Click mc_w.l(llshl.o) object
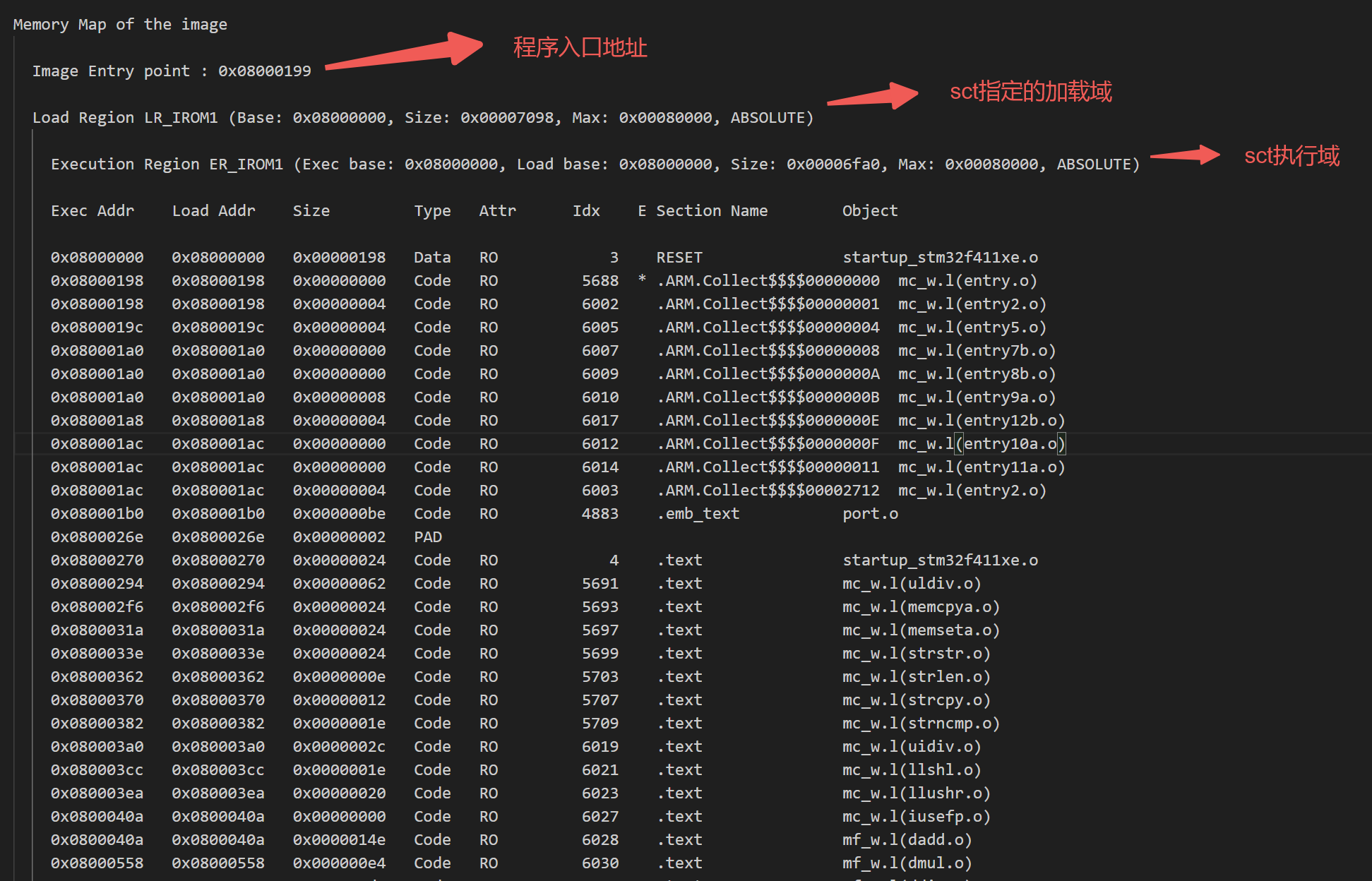Screen dimensions: 1372x881 [912, 770]
